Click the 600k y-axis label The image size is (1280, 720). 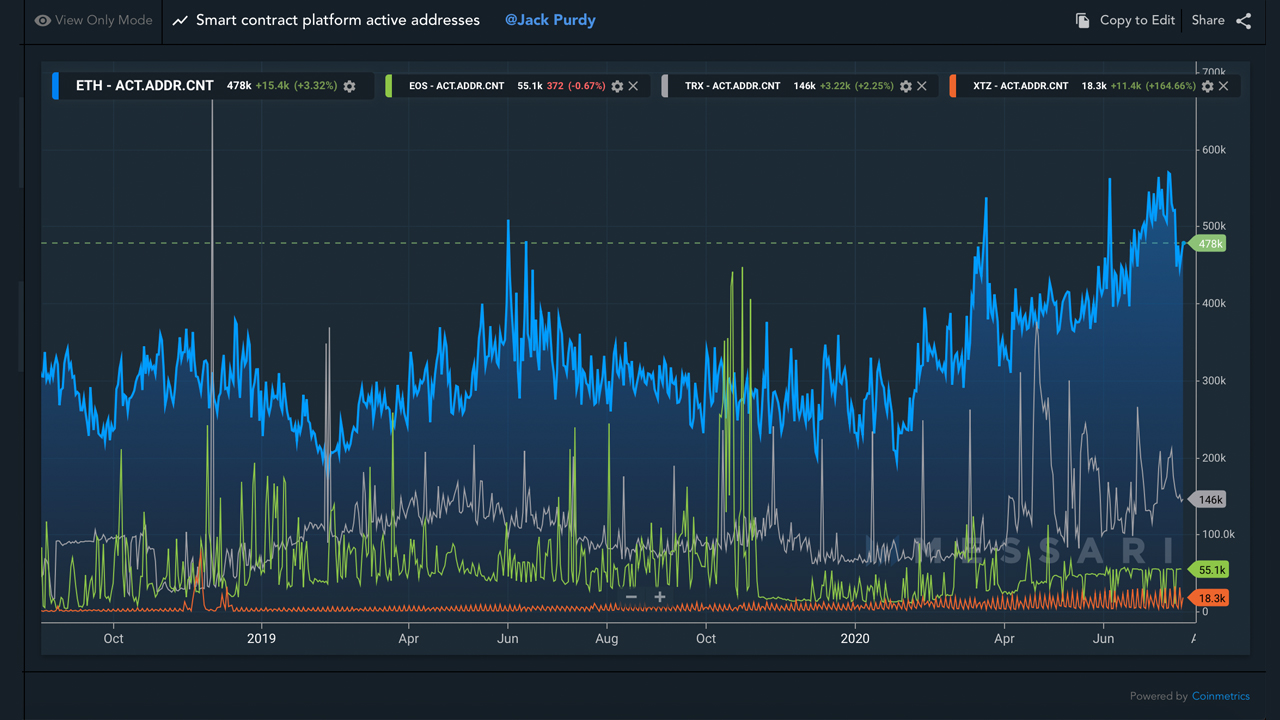click(1214, 150)
